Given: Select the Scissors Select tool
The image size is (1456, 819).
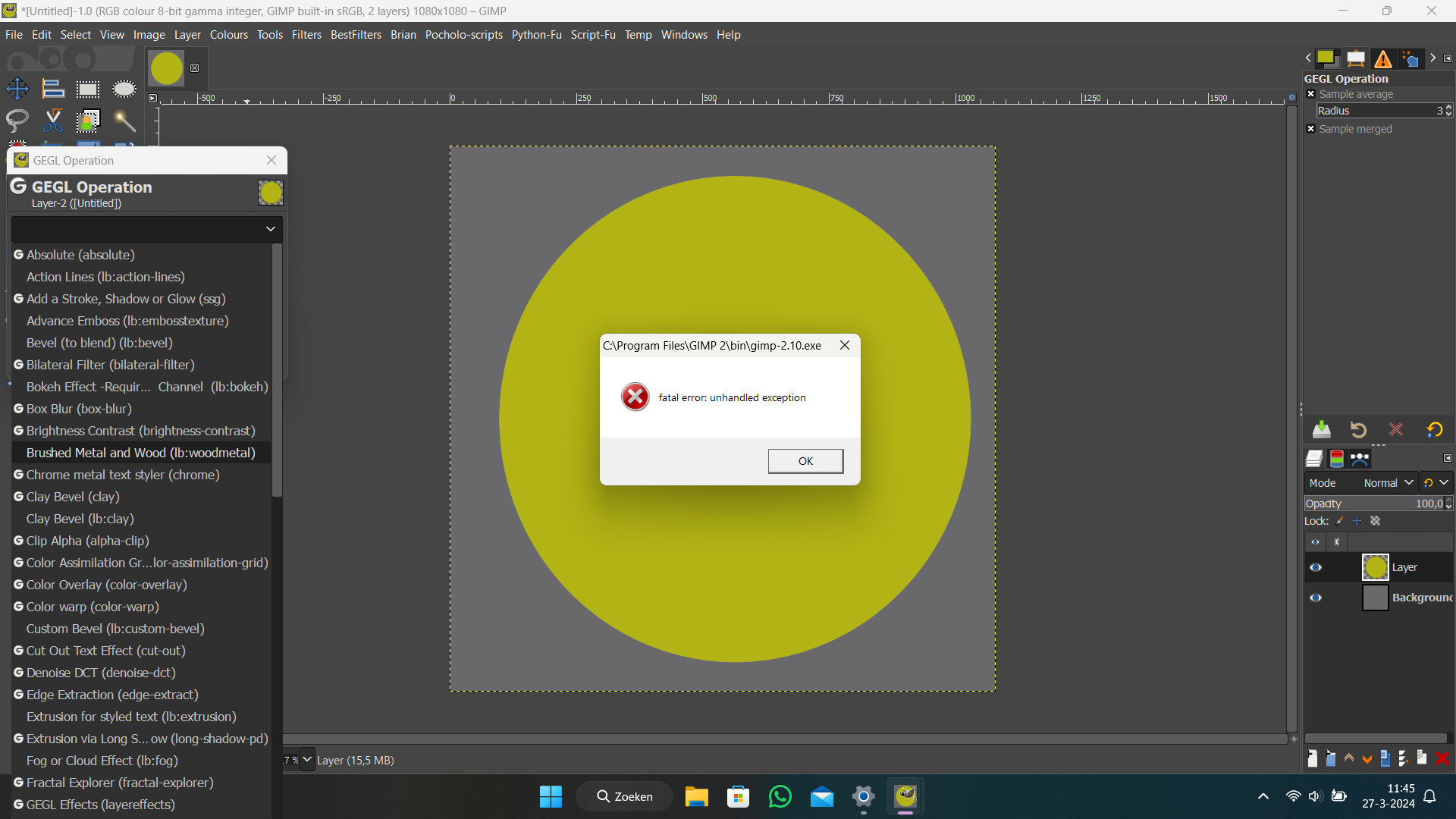Looking at the screenshot, I should point(53,121).
